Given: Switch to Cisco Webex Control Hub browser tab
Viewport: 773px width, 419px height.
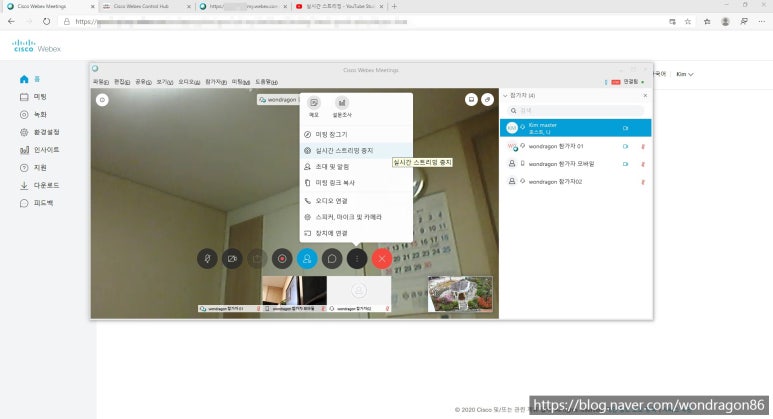Looking at the screenshot, I should click(x=146, y=6).
